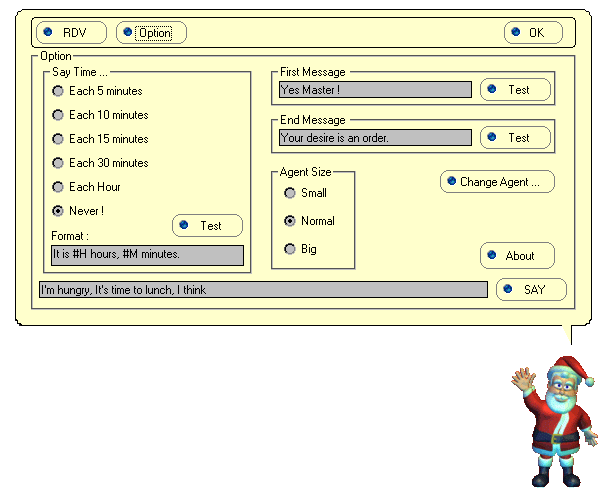This screenshot has width=609, height=494.
Task: Open the Change Agent dialog
Action: [x=497, y=182]
